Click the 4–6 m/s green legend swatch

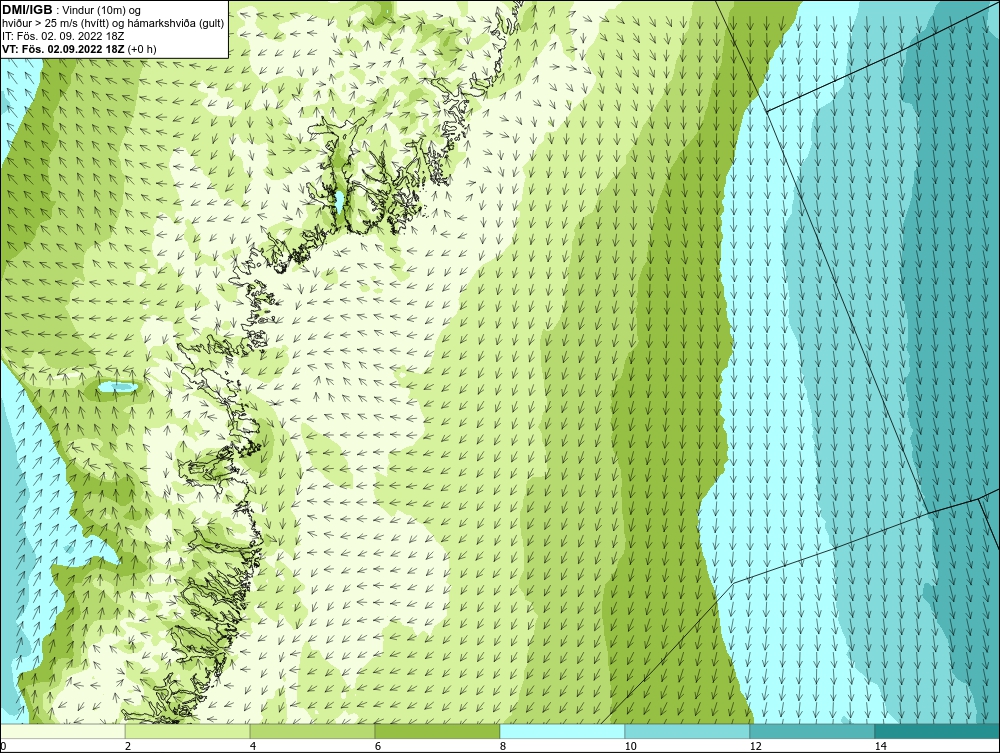(x=312, y=731)
